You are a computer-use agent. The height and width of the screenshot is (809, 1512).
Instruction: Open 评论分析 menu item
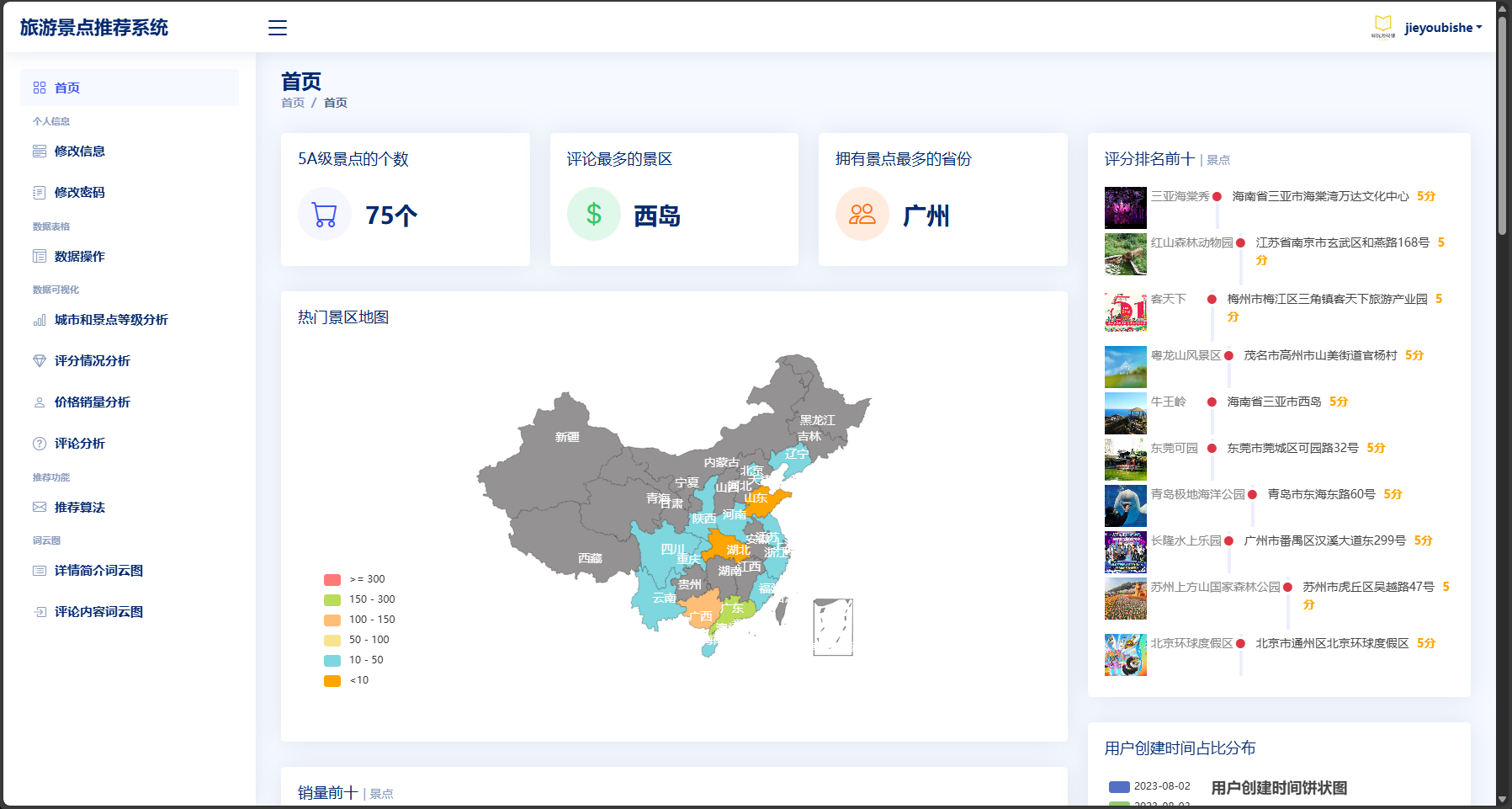pyautogui.click(x=130, y=444)
